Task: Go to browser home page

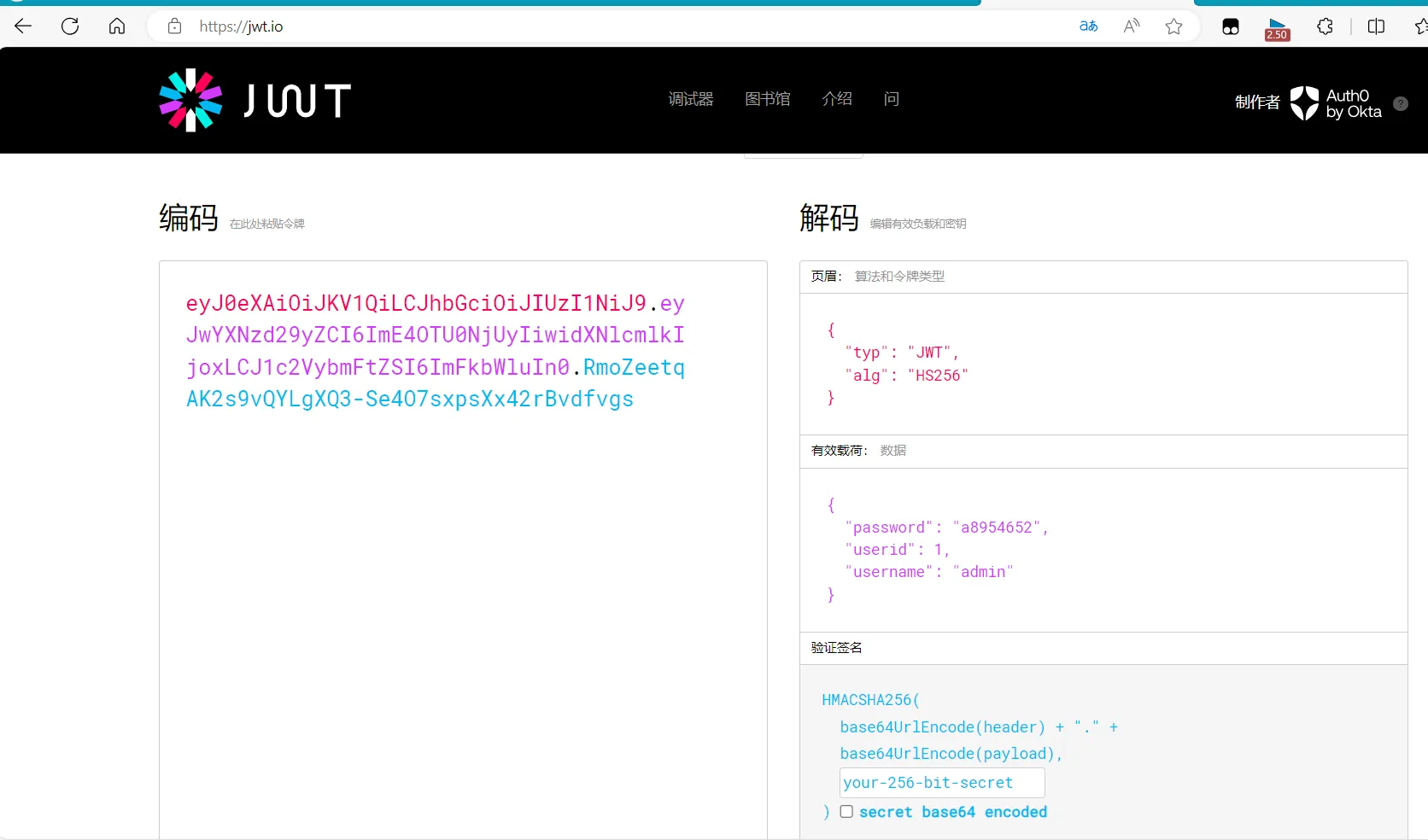Action: (x=117, y=26)
